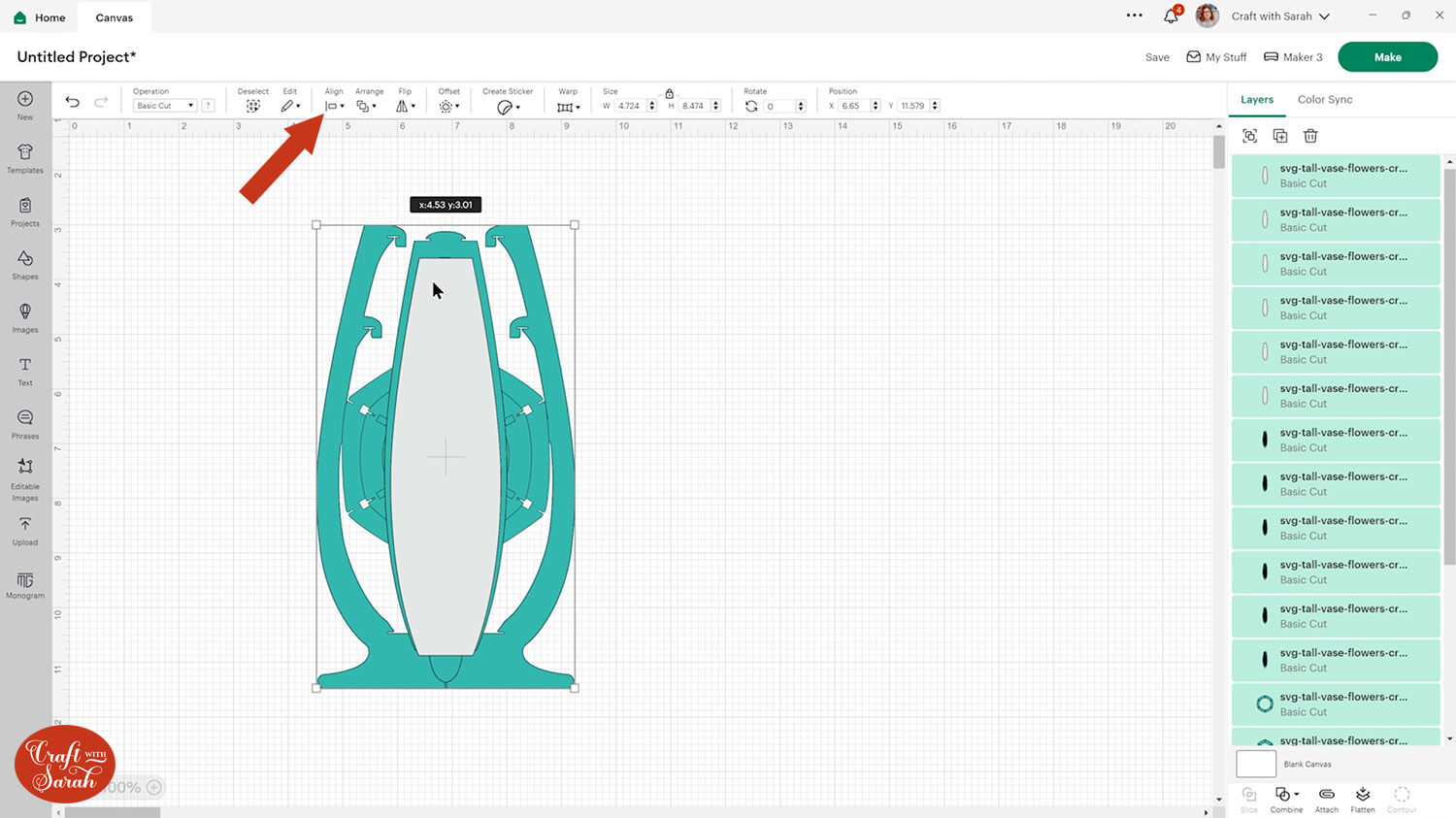Open the Monogram tool
The height and width of the screenshot is (818, 1456).
25,584
